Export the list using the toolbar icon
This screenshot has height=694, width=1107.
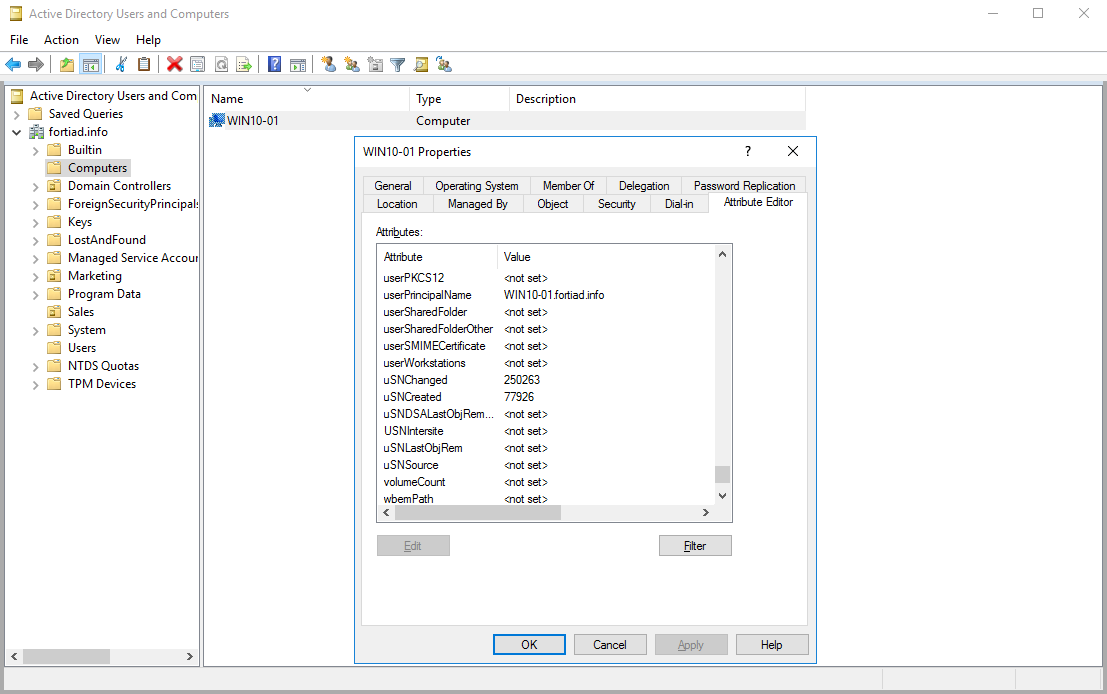tap(243, 64)
